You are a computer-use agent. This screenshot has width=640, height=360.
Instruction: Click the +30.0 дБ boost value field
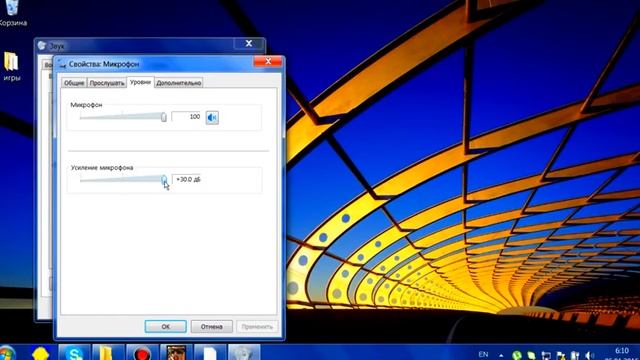coord(186,179)
